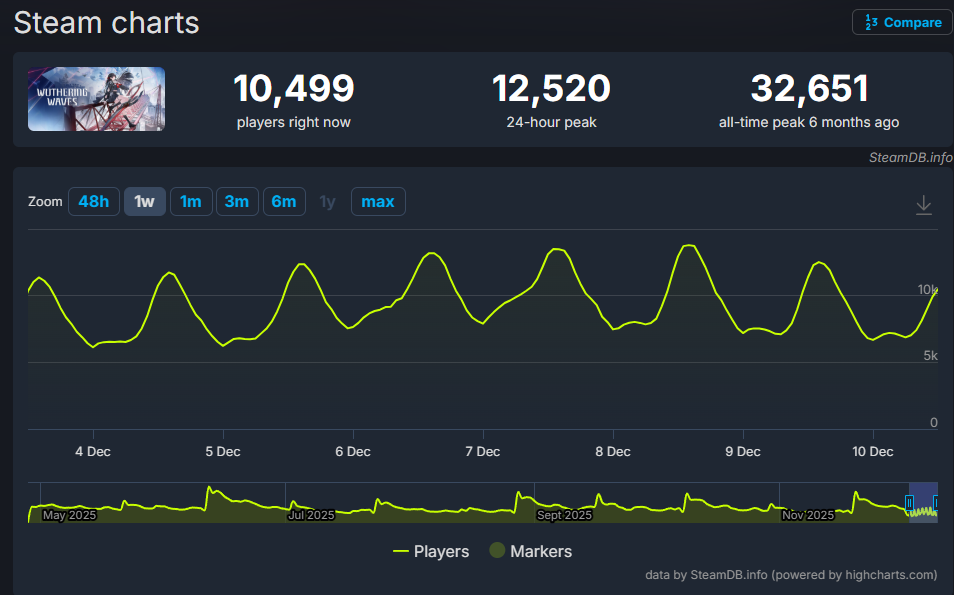This screenshot has width=954, height=595.
Task: Toggle the Players series in legend
Action: pyautogui.click(x=431, y=551)
